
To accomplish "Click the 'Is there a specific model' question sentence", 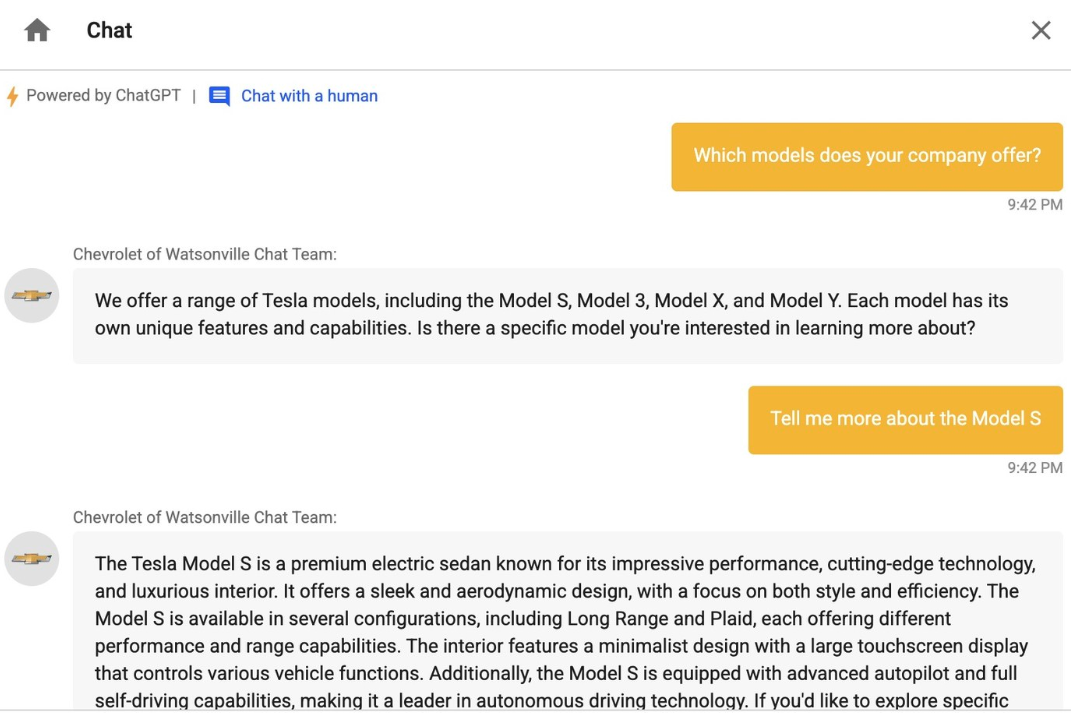I will coord(696,328).
